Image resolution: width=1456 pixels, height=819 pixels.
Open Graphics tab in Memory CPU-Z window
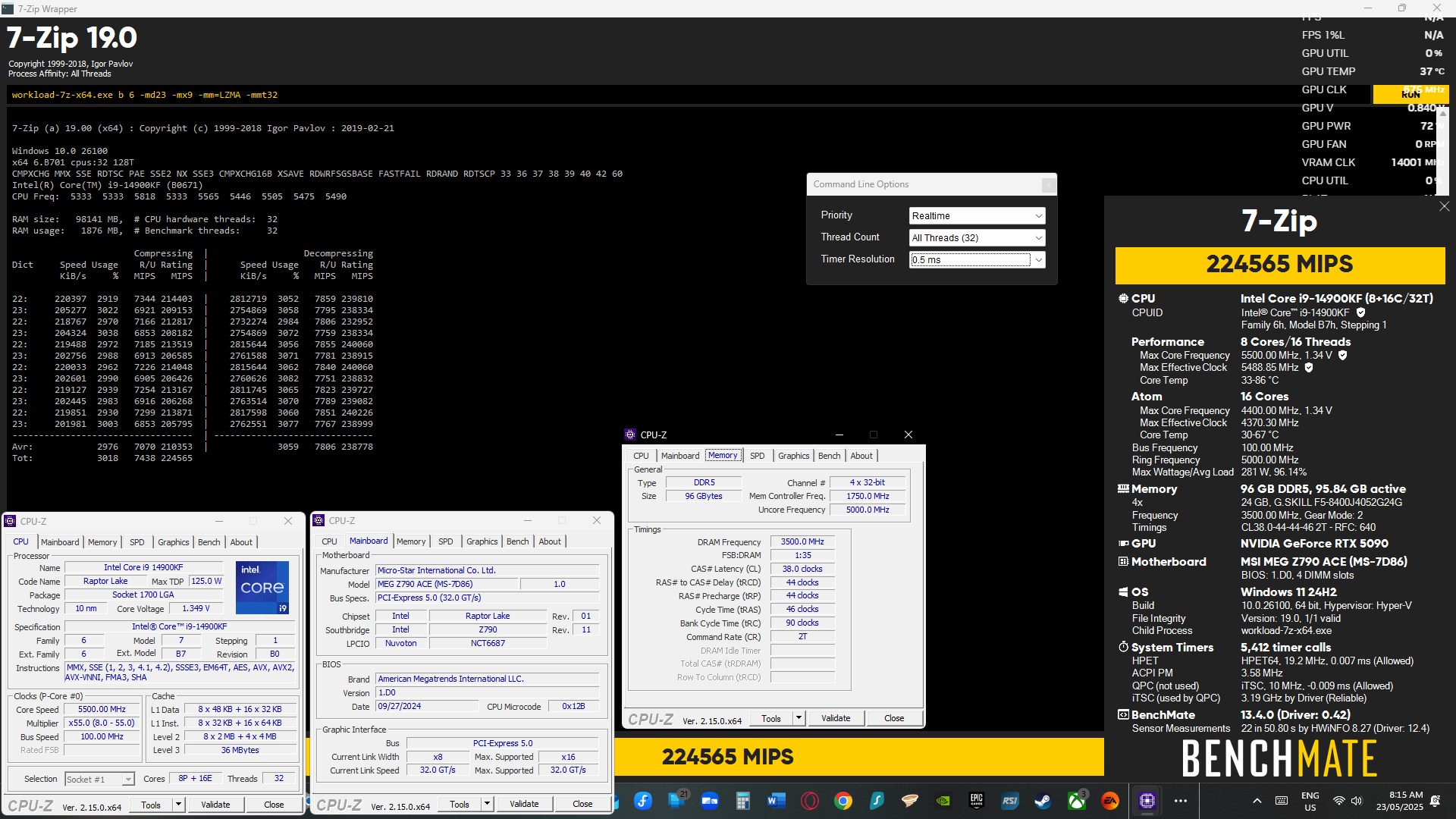794,456
